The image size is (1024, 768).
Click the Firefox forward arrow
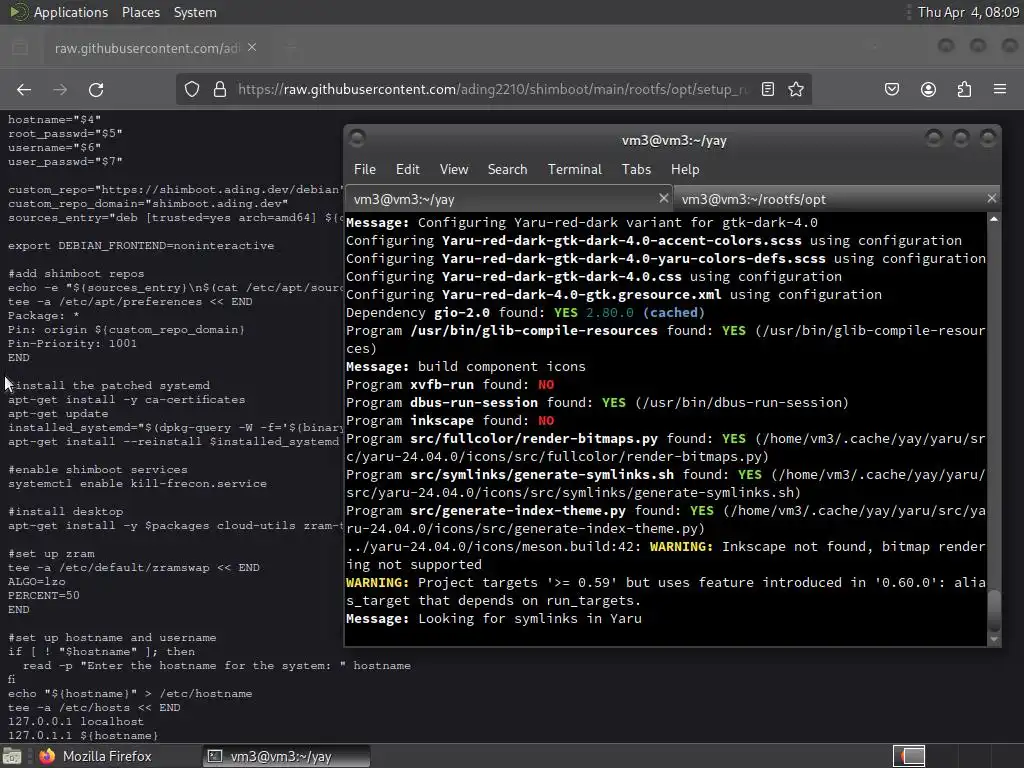click(60, 89)
